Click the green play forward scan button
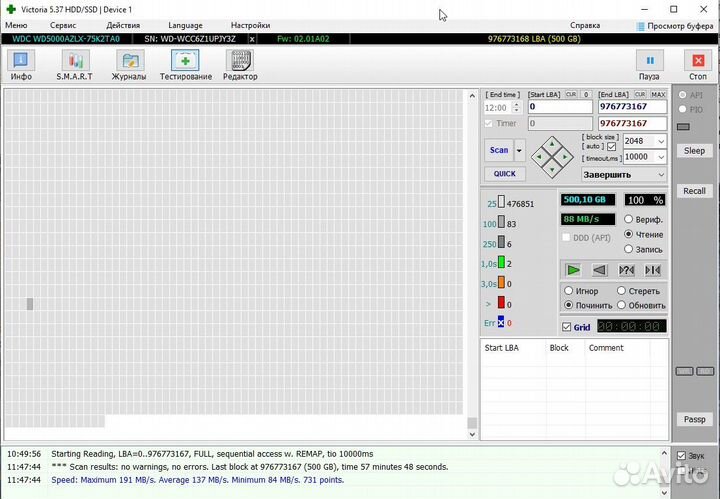720x499 pixels. click(x=573, y=270)
